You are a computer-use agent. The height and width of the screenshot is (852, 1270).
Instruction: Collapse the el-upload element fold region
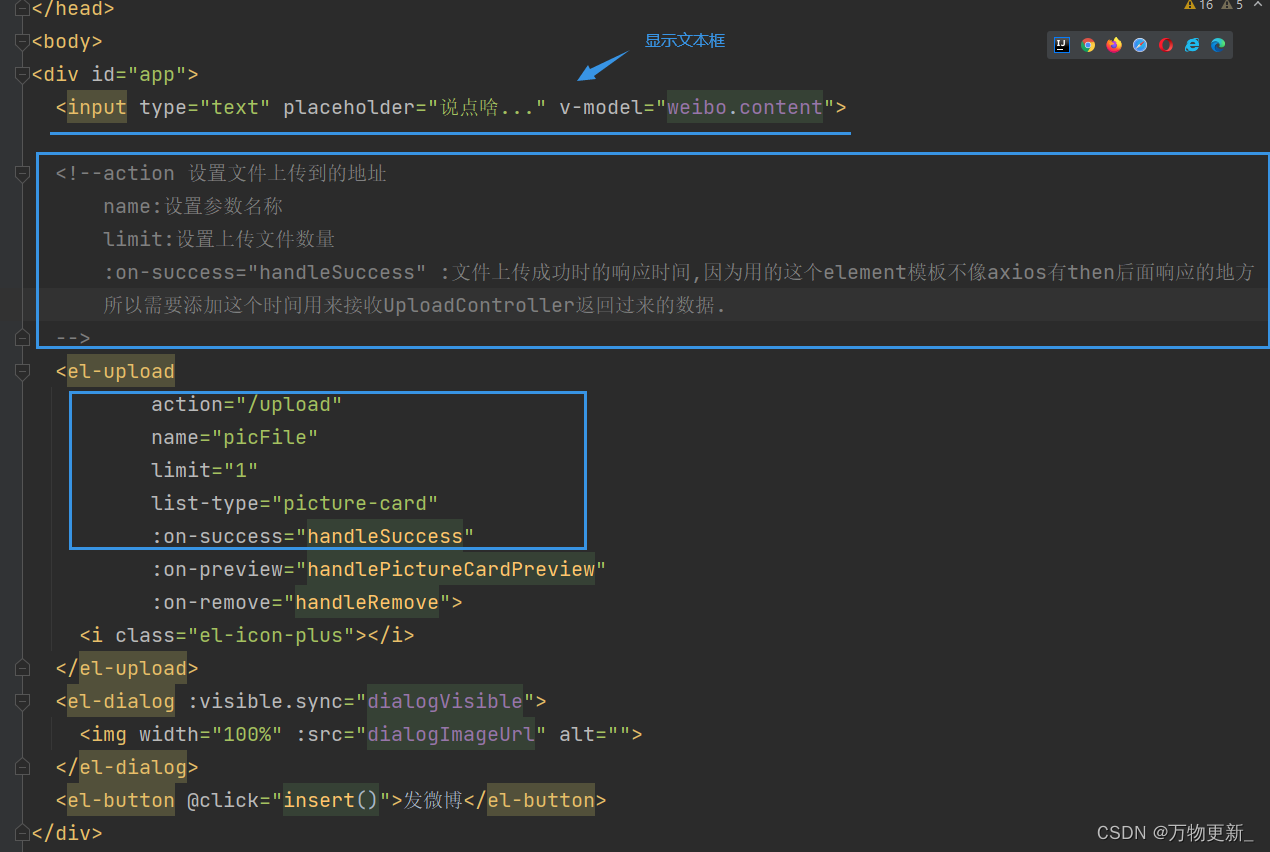point(21,372)
